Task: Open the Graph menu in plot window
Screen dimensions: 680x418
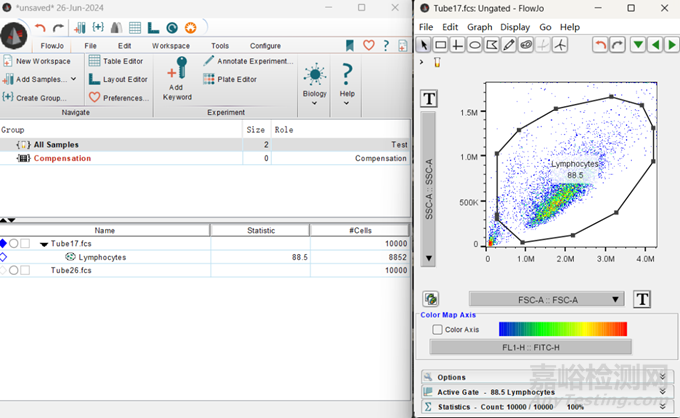Action: 480,27
